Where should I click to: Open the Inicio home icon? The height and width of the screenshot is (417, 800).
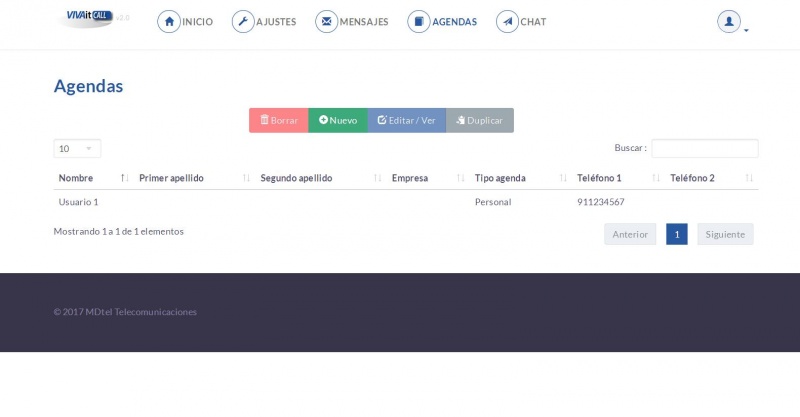click(169, 21)
